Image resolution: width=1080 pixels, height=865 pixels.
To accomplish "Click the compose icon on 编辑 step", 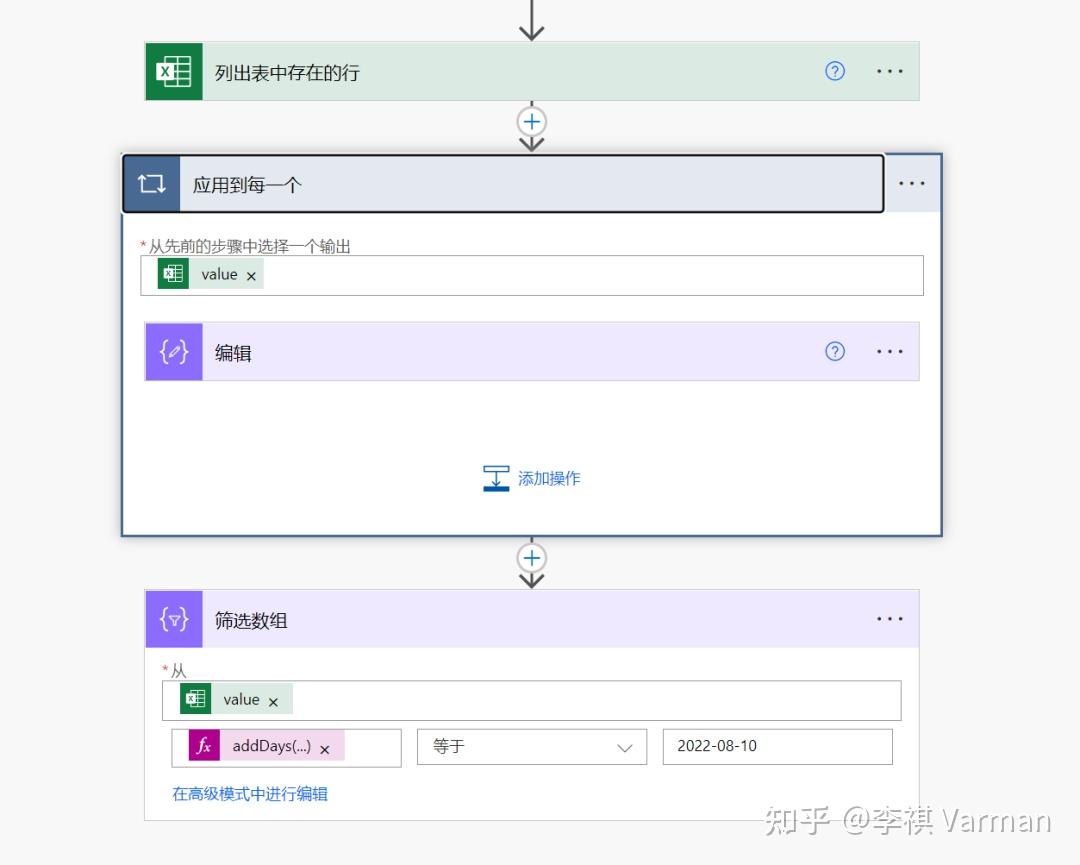I will pyautogui.click(x=174, y=352).
